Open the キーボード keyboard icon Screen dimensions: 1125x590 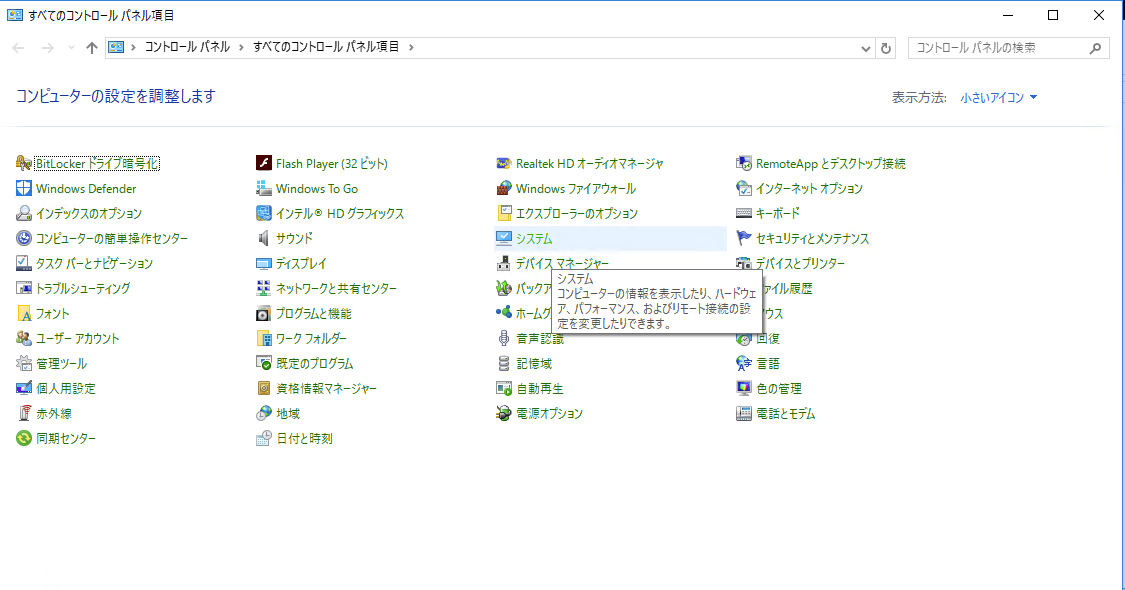click(x=744, y=213)
